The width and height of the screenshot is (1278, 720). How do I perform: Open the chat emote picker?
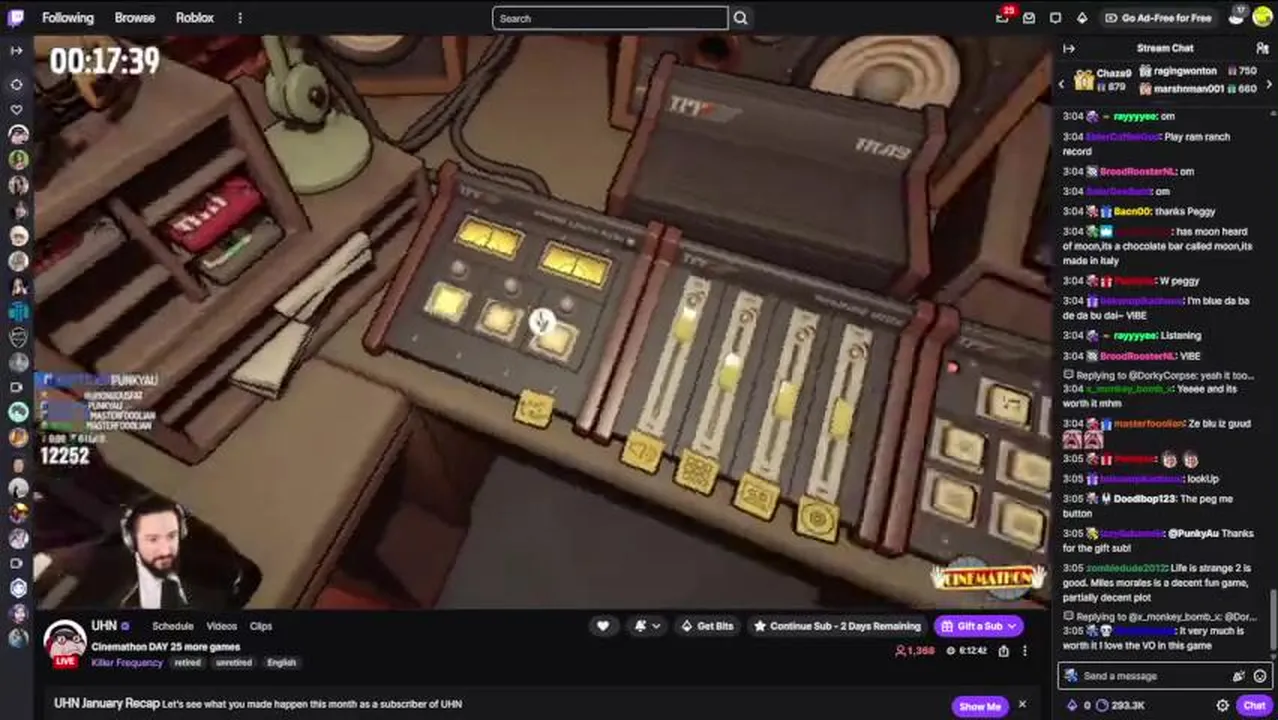coord(1259,676)
